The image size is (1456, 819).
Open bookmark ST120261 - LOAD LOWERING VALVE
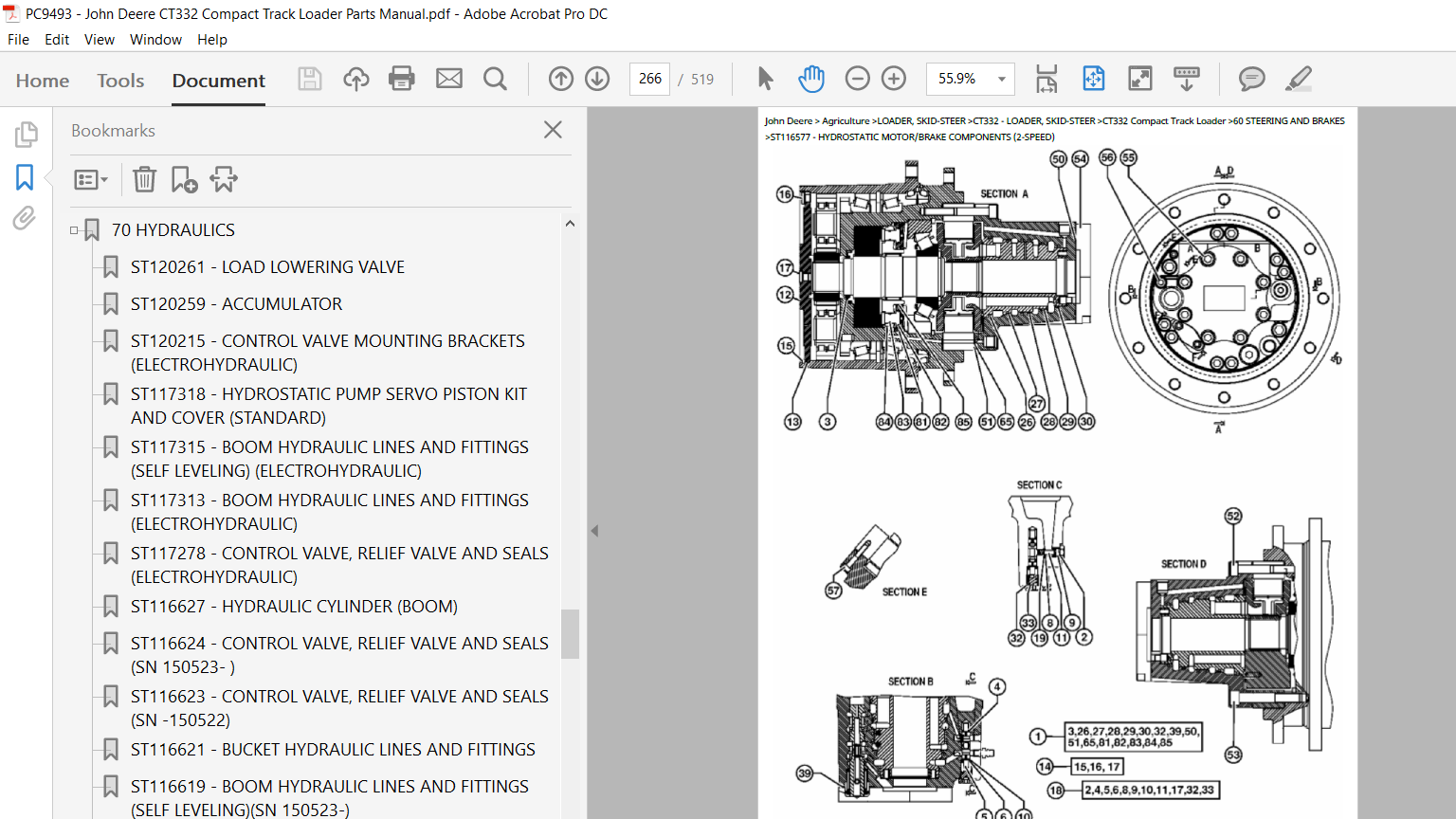tap(267, 267)
